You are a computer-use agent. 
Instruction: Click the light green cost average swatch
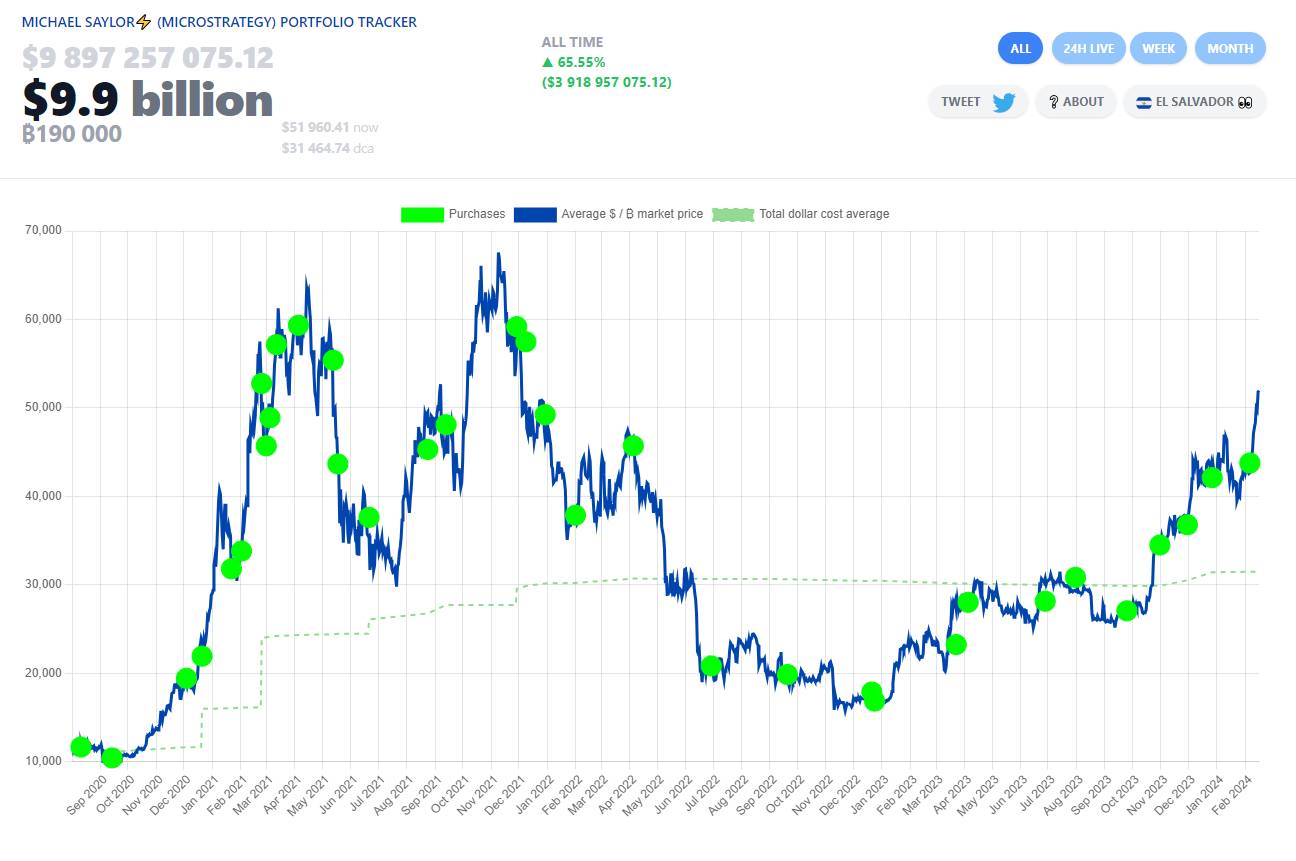733,214
